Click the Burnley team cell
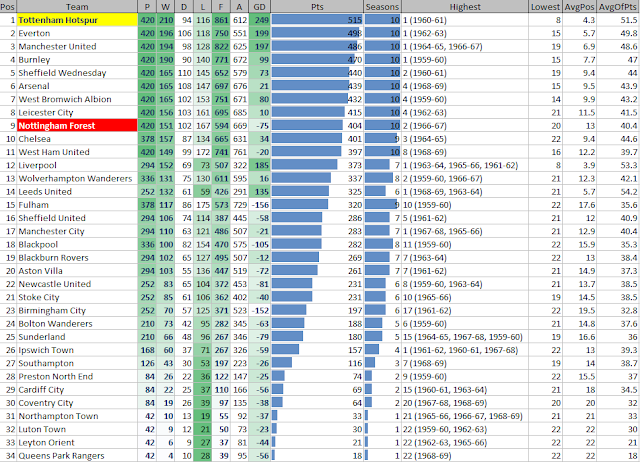640x462 pixels. [77, 60]
